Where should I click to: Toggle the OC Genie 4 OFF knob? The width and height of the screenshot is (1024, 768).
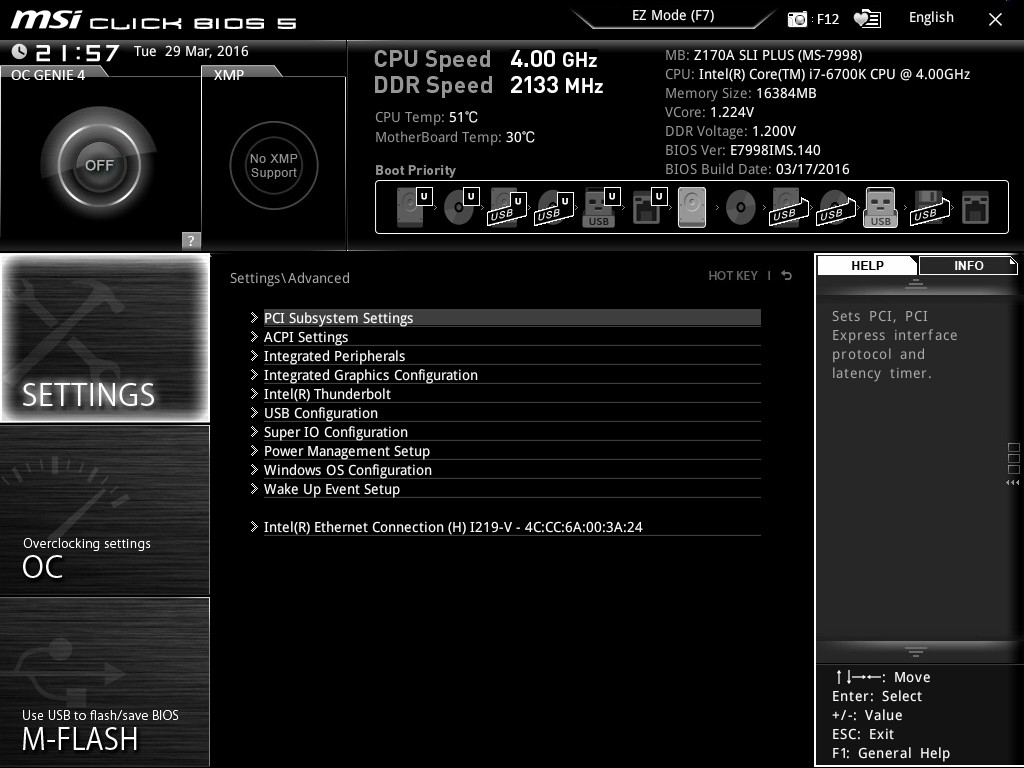click(99, 165)
